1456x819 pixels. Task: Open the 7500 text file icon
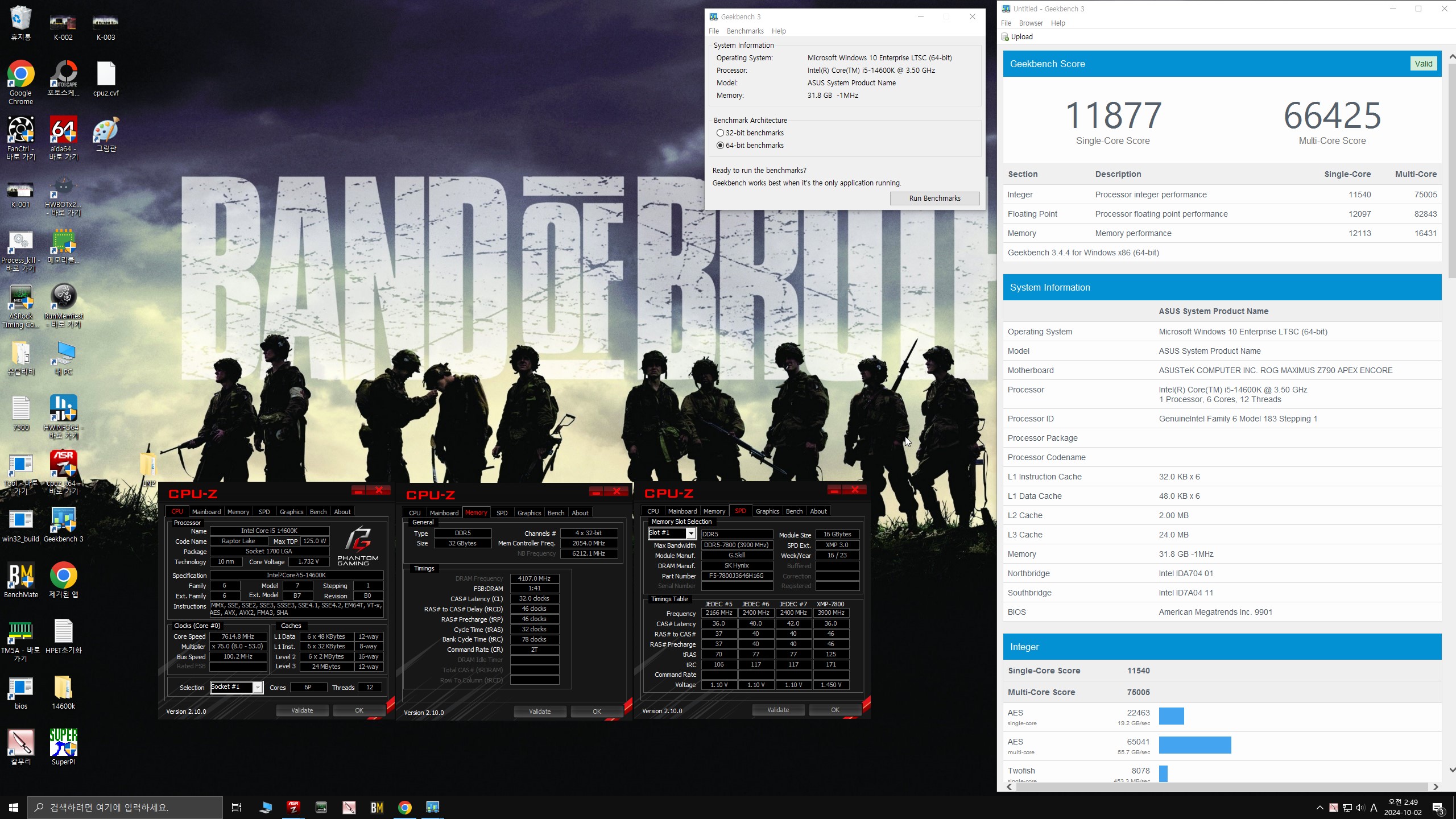point(20,413)
